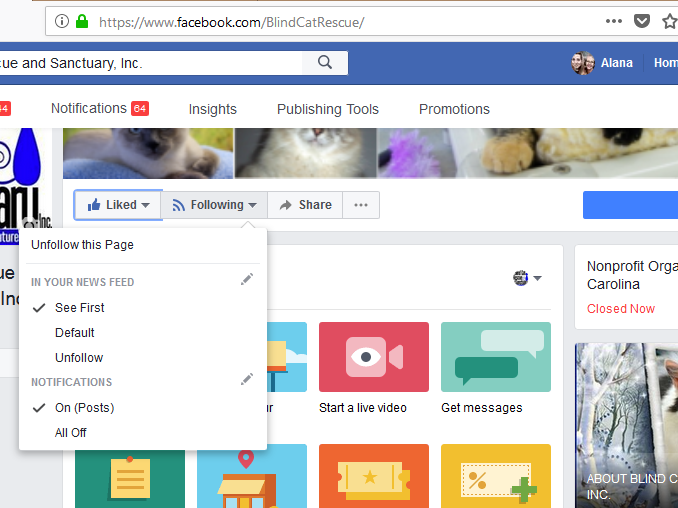Open the Notifications tab

[x=99, y=109]
